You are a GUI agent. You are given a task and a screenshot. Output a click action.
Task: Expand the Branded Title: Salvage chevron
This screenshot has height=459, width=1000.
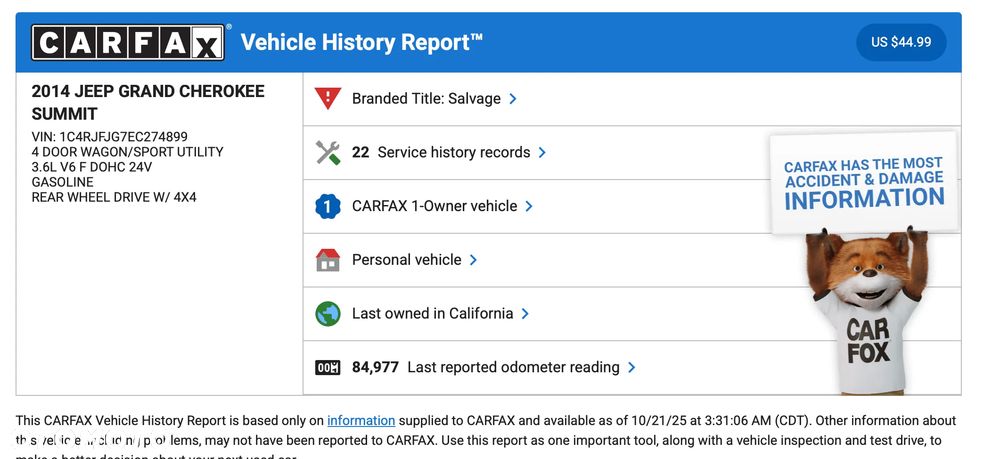(513, 99)
